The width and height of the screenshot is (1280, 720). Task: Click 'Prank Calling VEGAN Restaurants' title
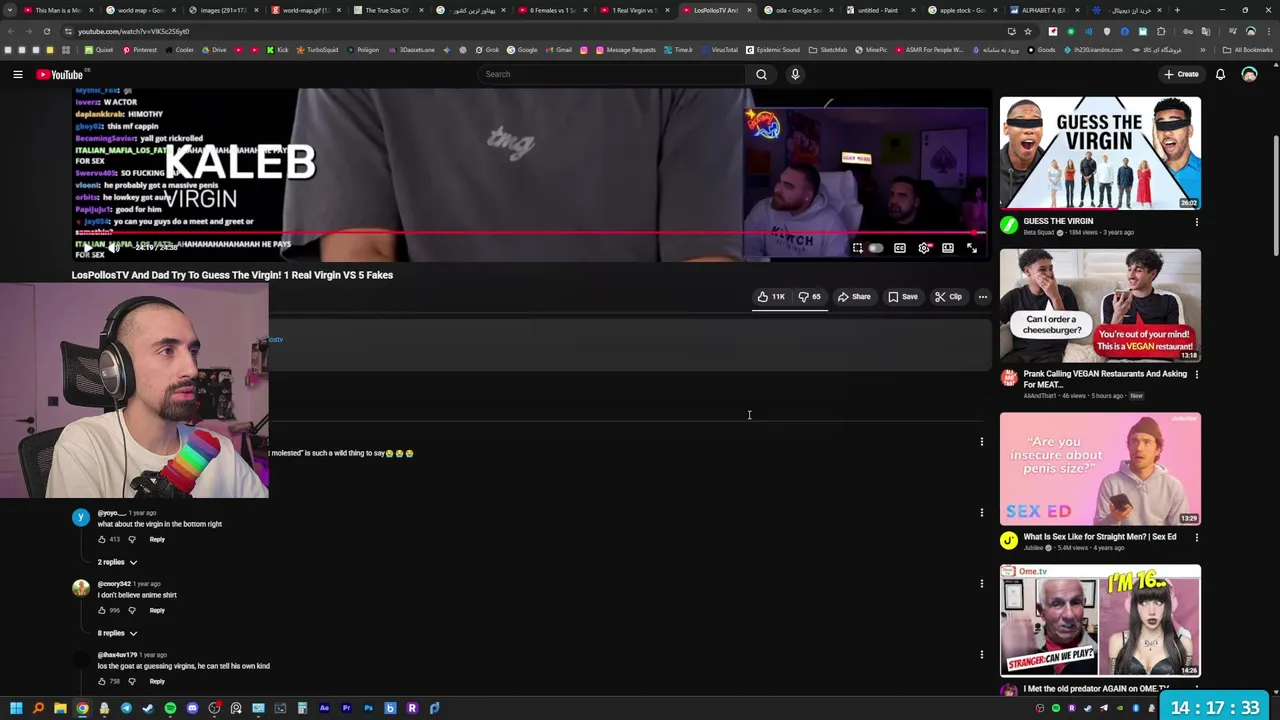(x=1105, y=379)
